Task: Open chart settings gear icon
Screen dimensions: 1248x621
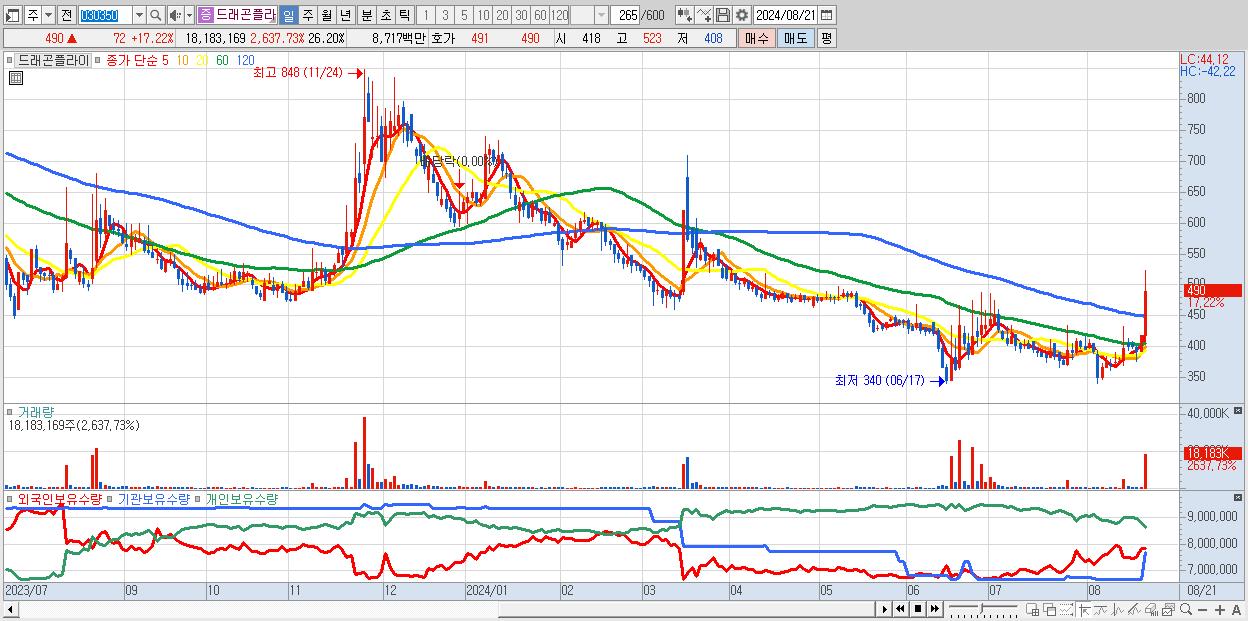Action: [741, 15]
